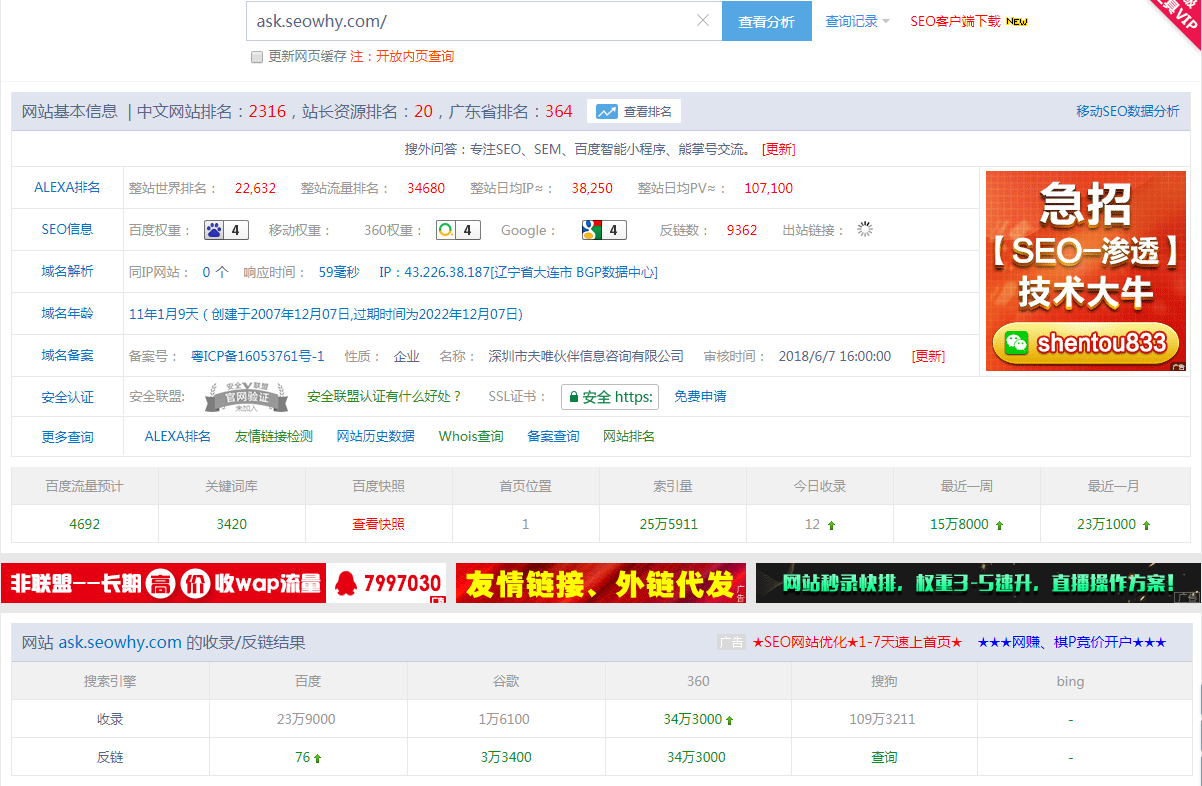The width and height of the screenshot is (1202, 786).
Task: Open the Whois查询 link
Action: tap(471, 436)
